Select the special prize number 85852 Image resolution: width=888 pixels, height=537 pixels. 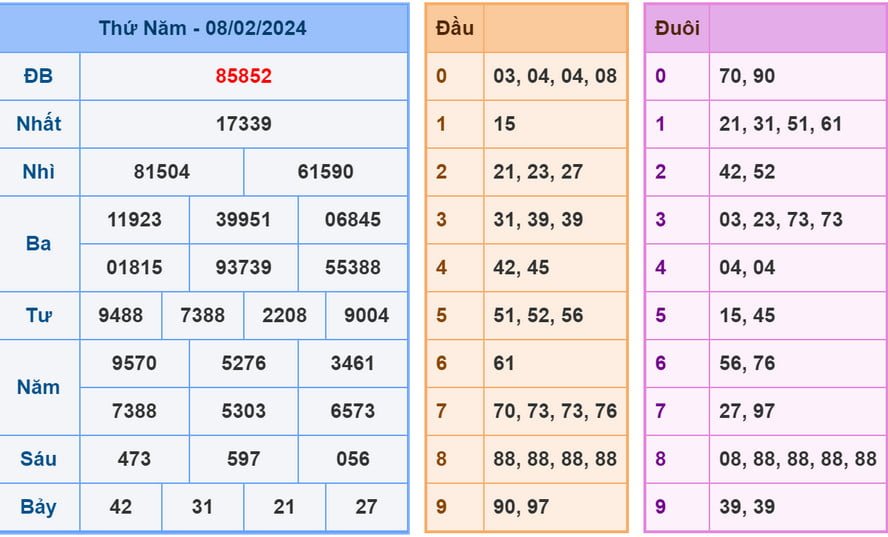coord(243,76)
